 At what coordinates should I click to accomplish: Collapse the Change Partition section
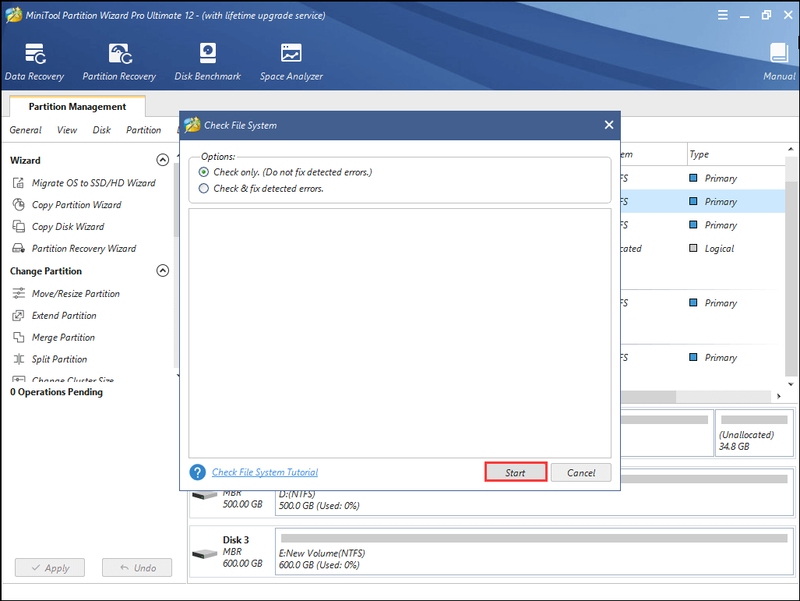point(162,270)
